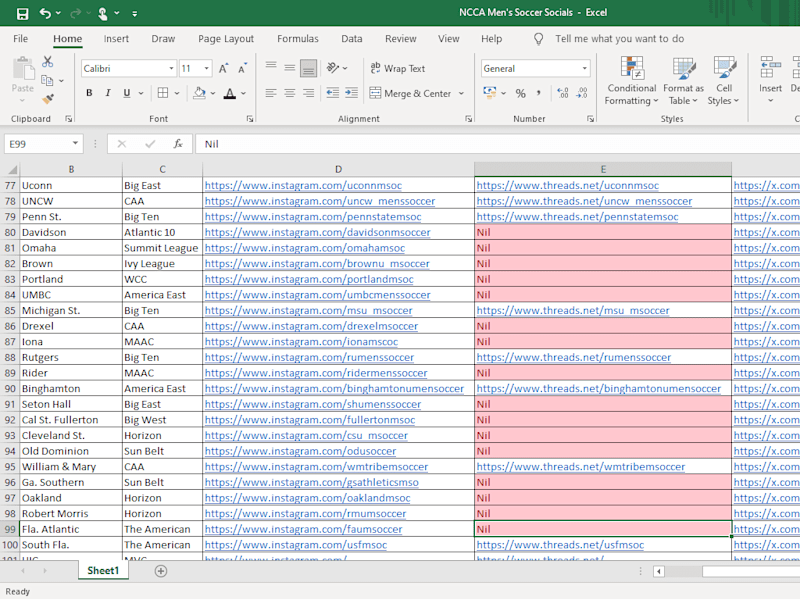Add a new sheet with plus icon

161,571
